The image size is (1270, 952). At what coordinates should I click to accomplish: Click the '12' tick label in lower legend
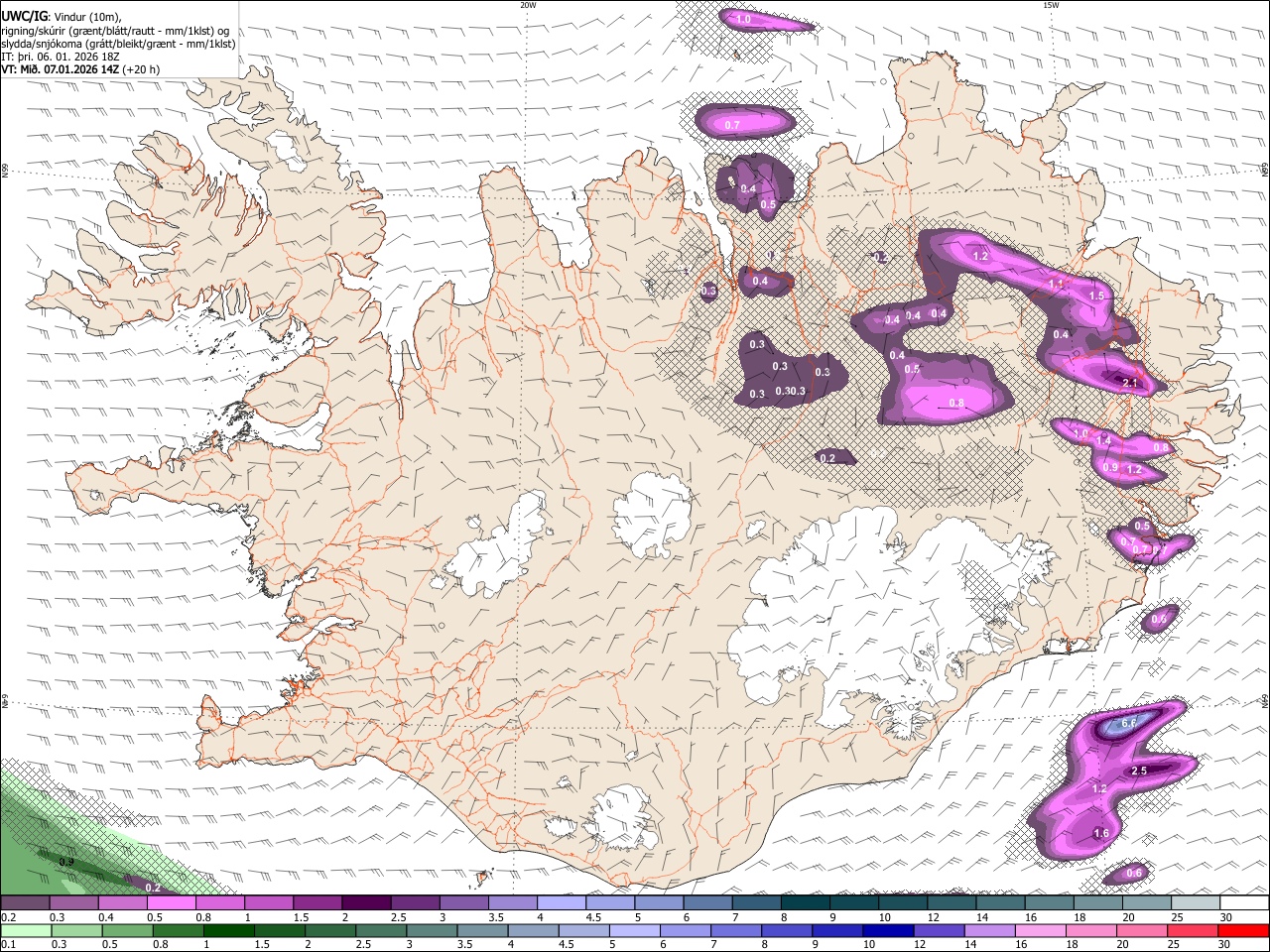click(x=920, y=944)
